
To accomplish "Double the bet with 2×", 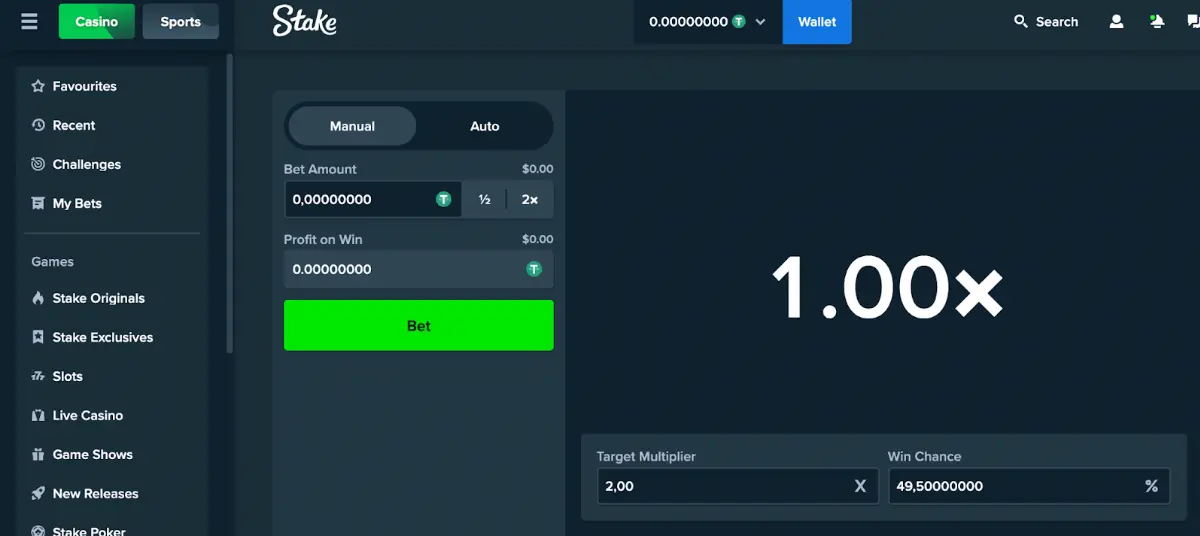I will tap(530, 199).
